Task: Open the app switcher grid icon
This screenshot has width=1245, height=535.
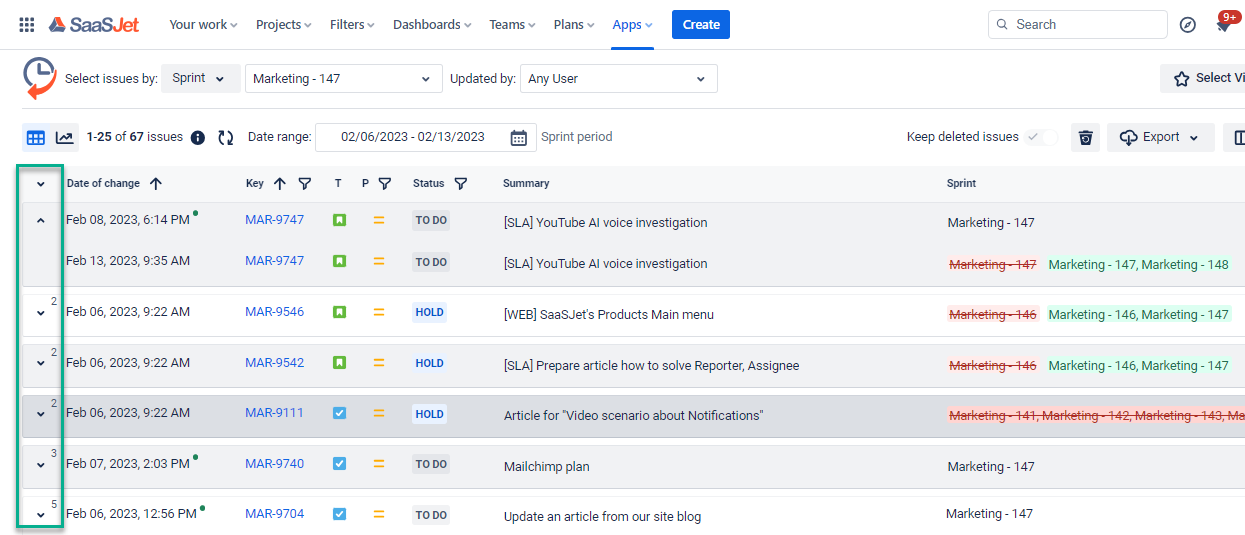Action: 27,25
